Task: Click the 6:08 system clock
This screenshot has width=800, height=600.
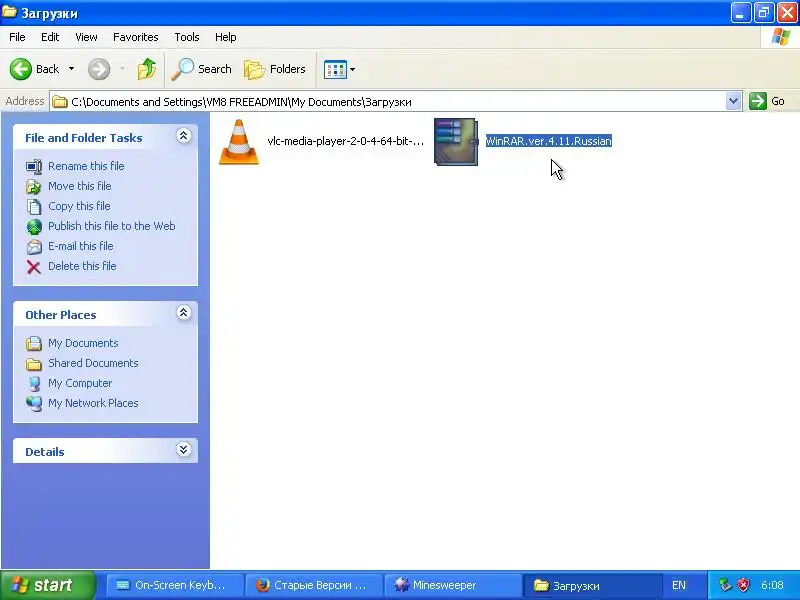Action: click(772, 585)
